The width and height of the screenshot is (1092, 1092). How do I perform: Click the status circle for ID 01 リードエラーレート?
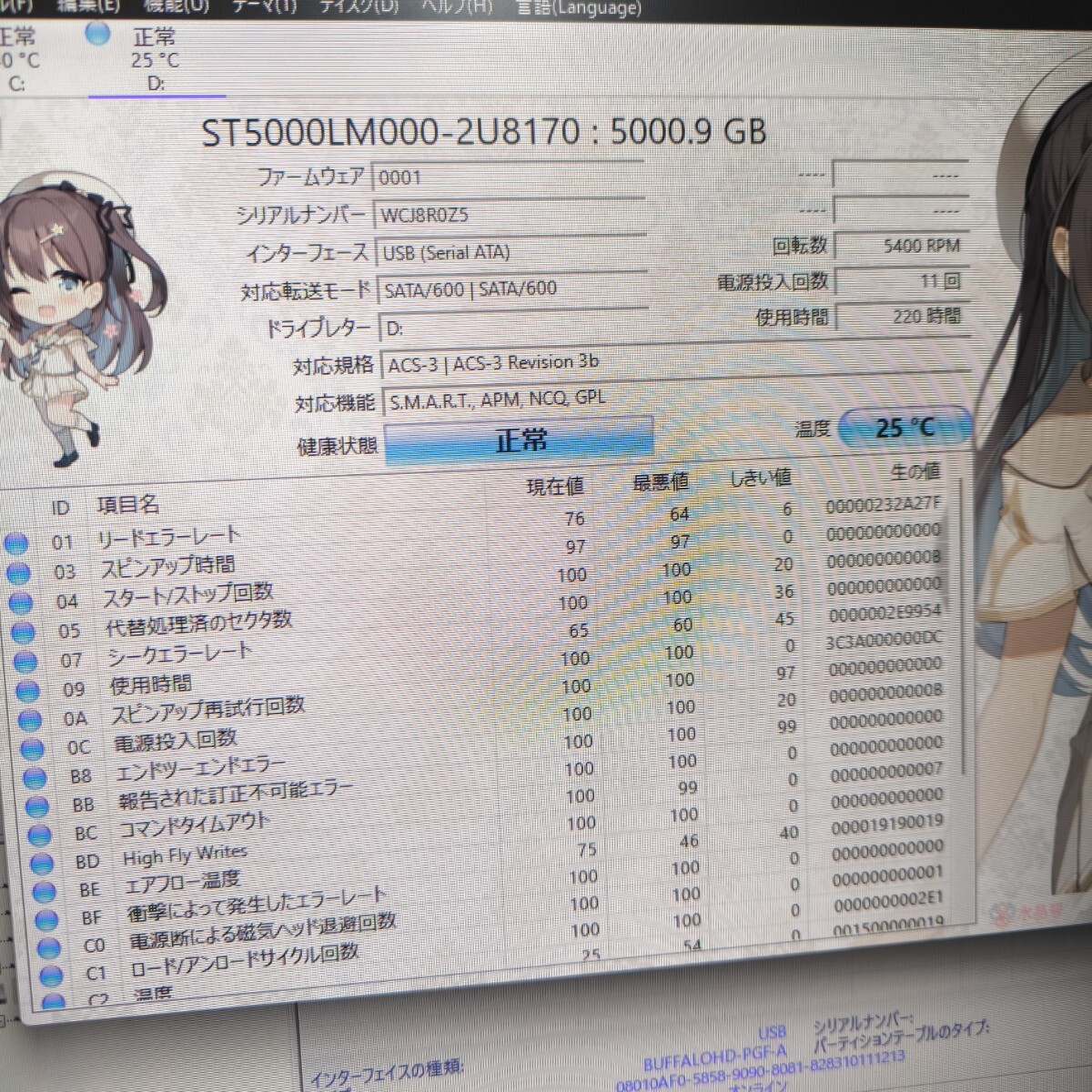16,544
